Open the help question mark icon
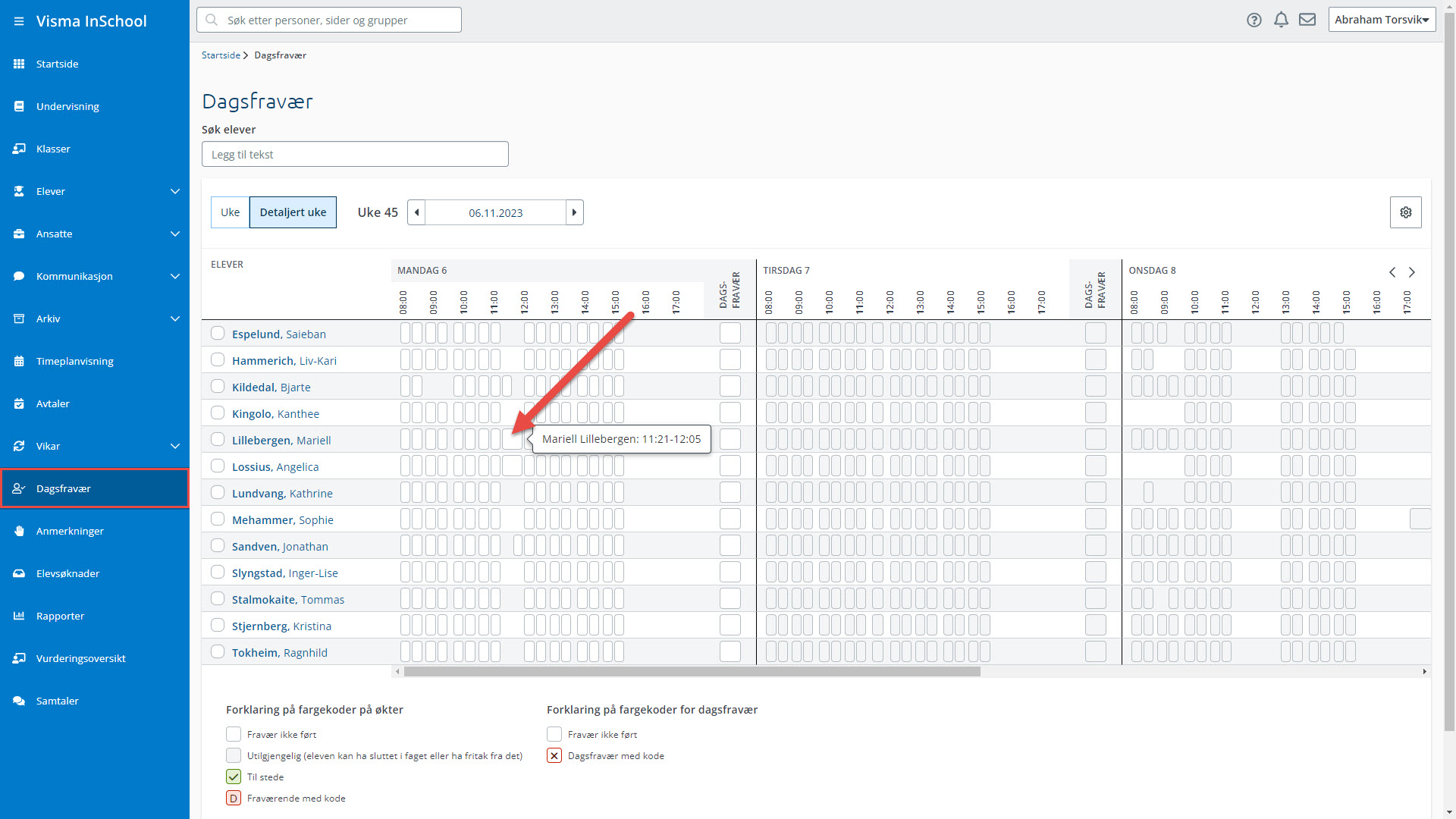Image resolution: width=1456 pixels, height=819 pixels. click(x=1254, y=20)
